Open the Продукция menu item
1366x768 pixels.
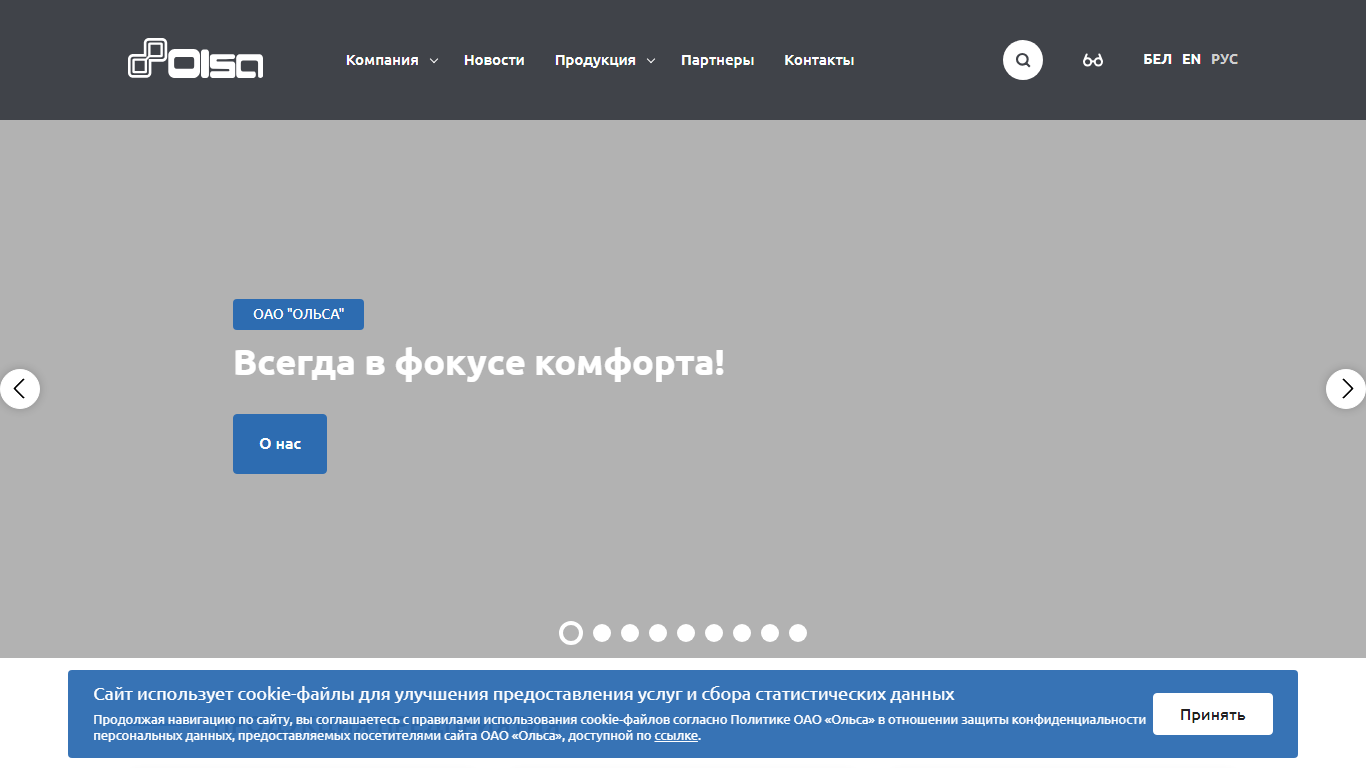coord(595,60)
